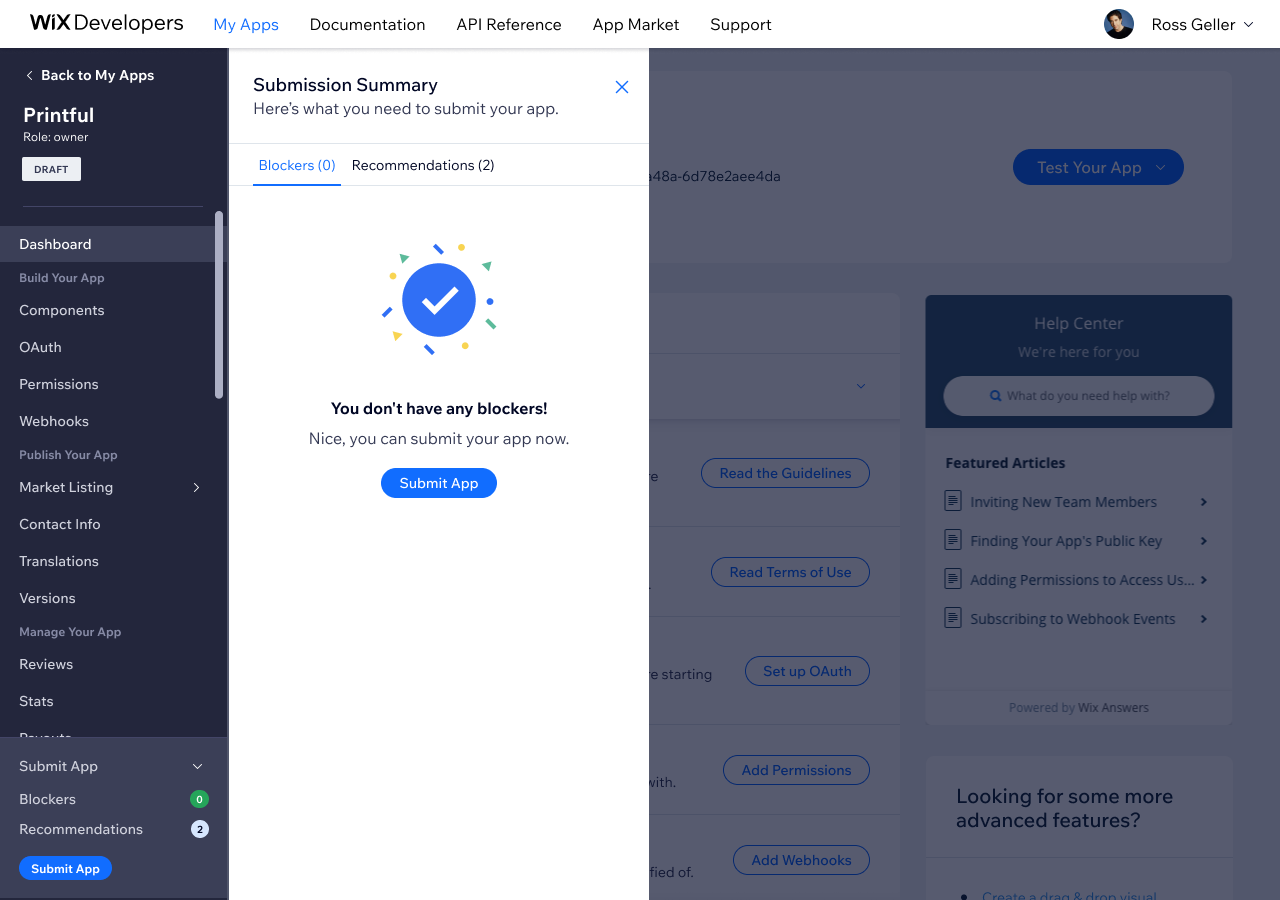
Task: Collapse the Submit App section chevron
Action: coord(197,767)
